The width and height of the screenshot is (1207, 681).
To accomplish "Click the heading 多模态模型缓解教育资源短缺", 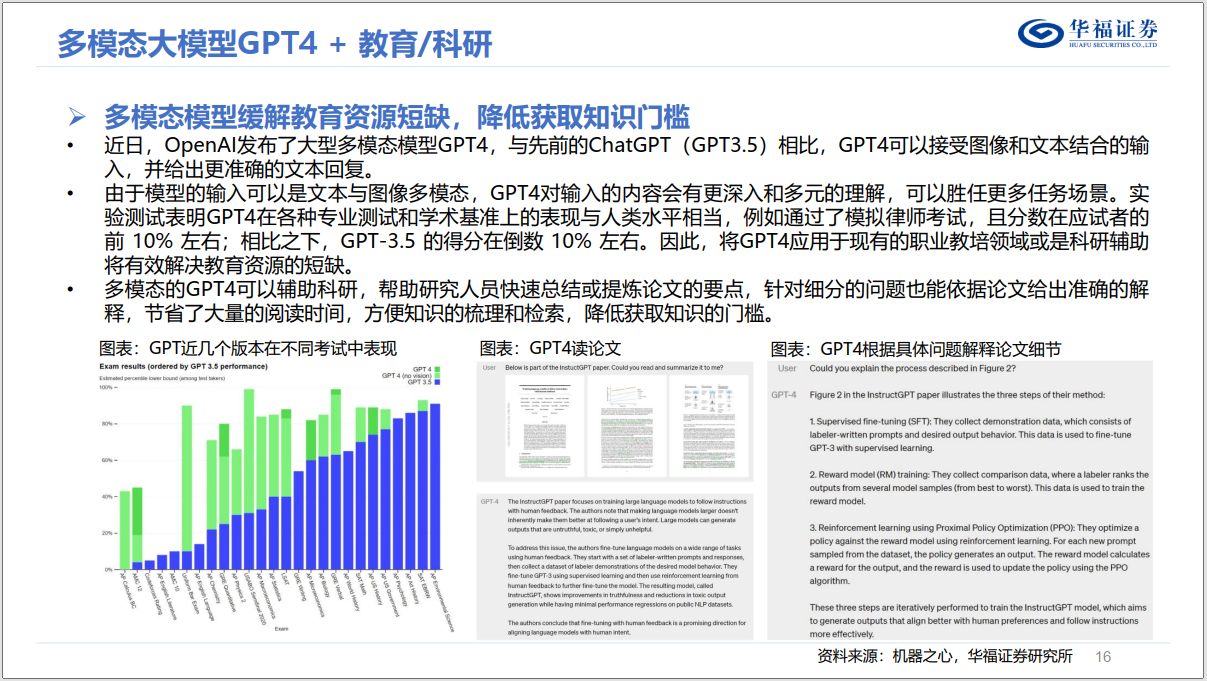I will 282,116.
